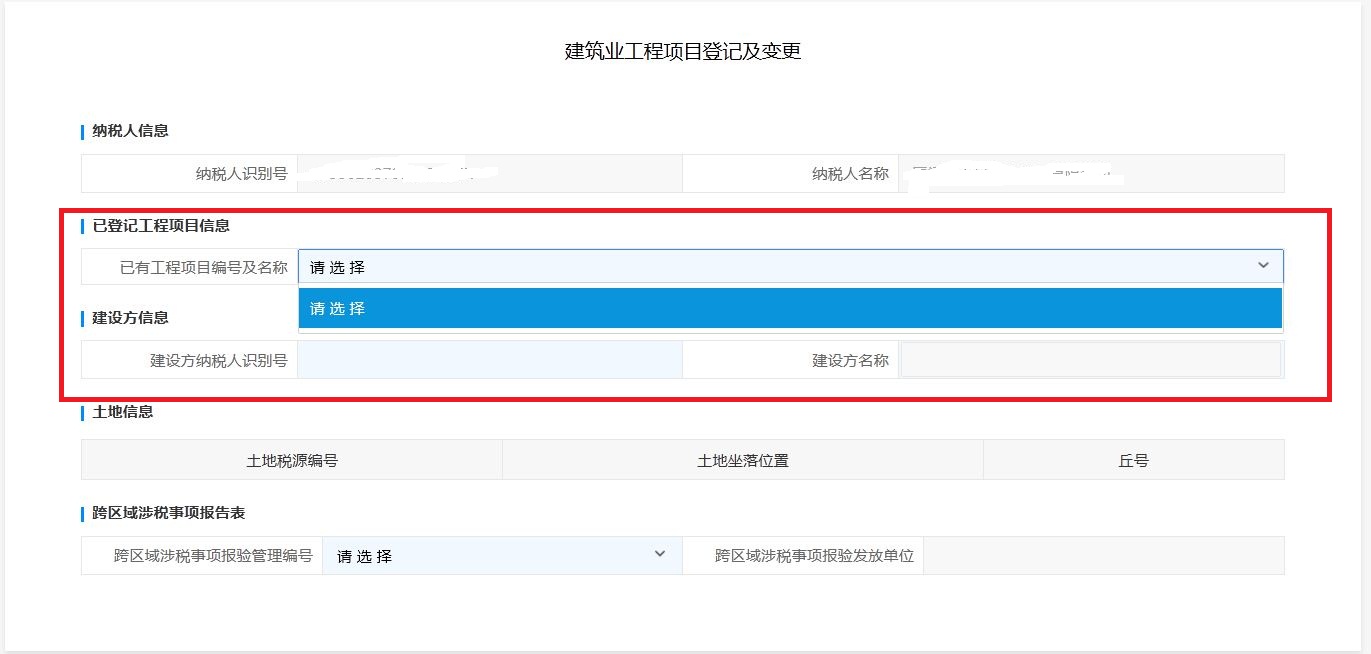Click the 建筑业工程项目登记及变更 page title
Viewport: 1371px width, 654px height.
coord(685,51)
